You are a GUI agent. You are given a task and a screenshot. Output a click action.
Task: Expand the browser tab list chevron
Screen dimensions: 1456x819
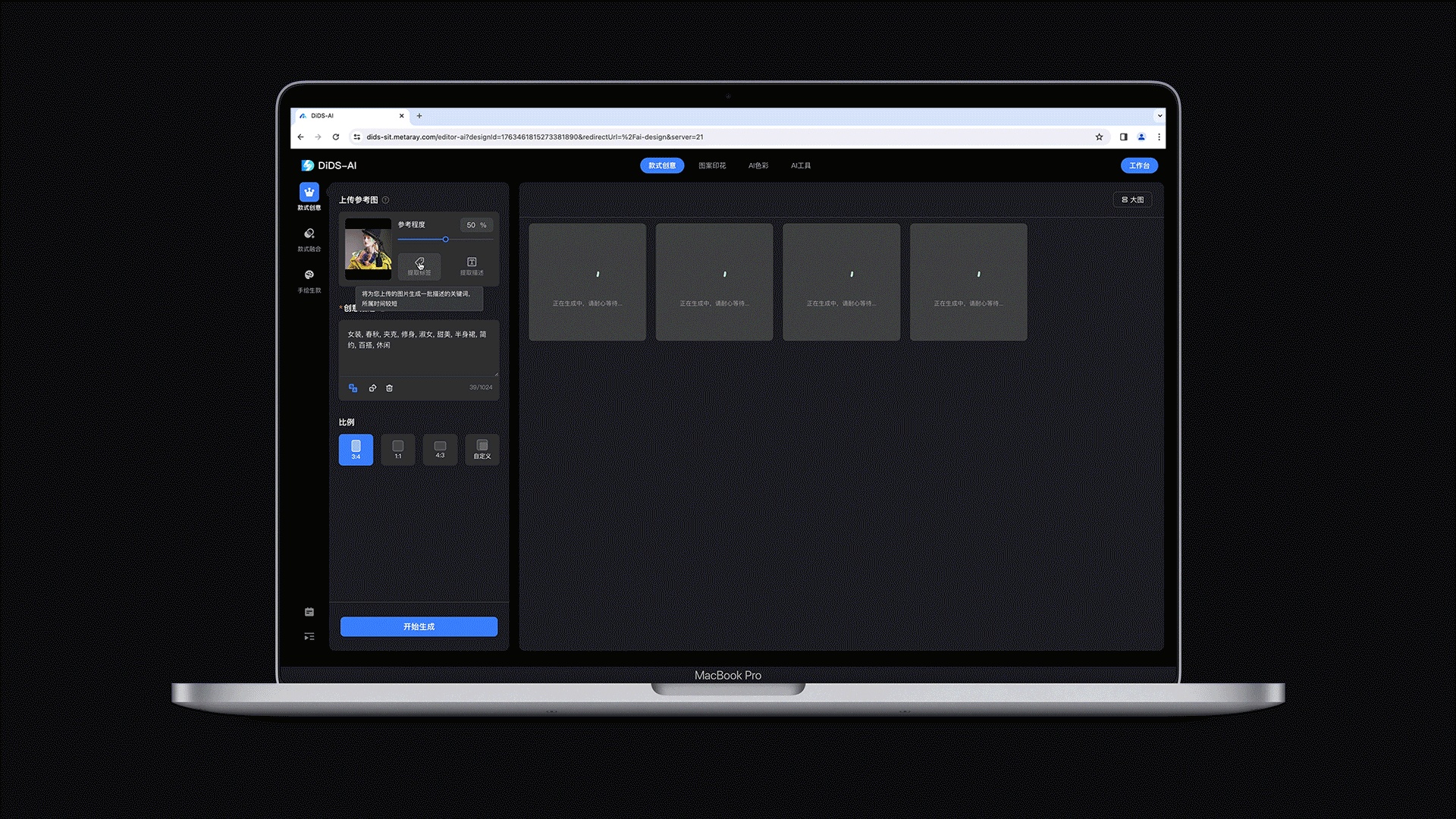coord(1159,116)
